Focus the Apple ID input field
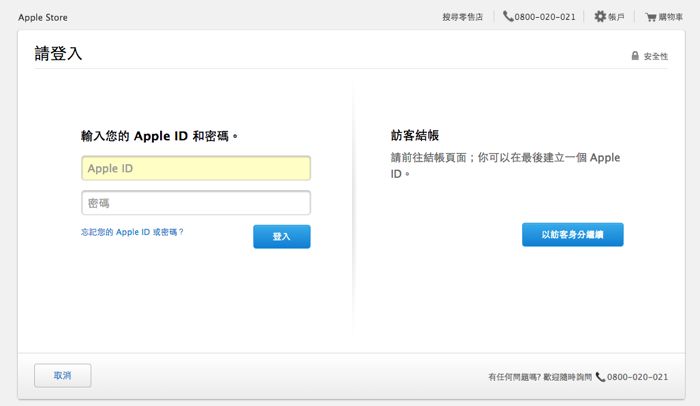 [196, 168]
